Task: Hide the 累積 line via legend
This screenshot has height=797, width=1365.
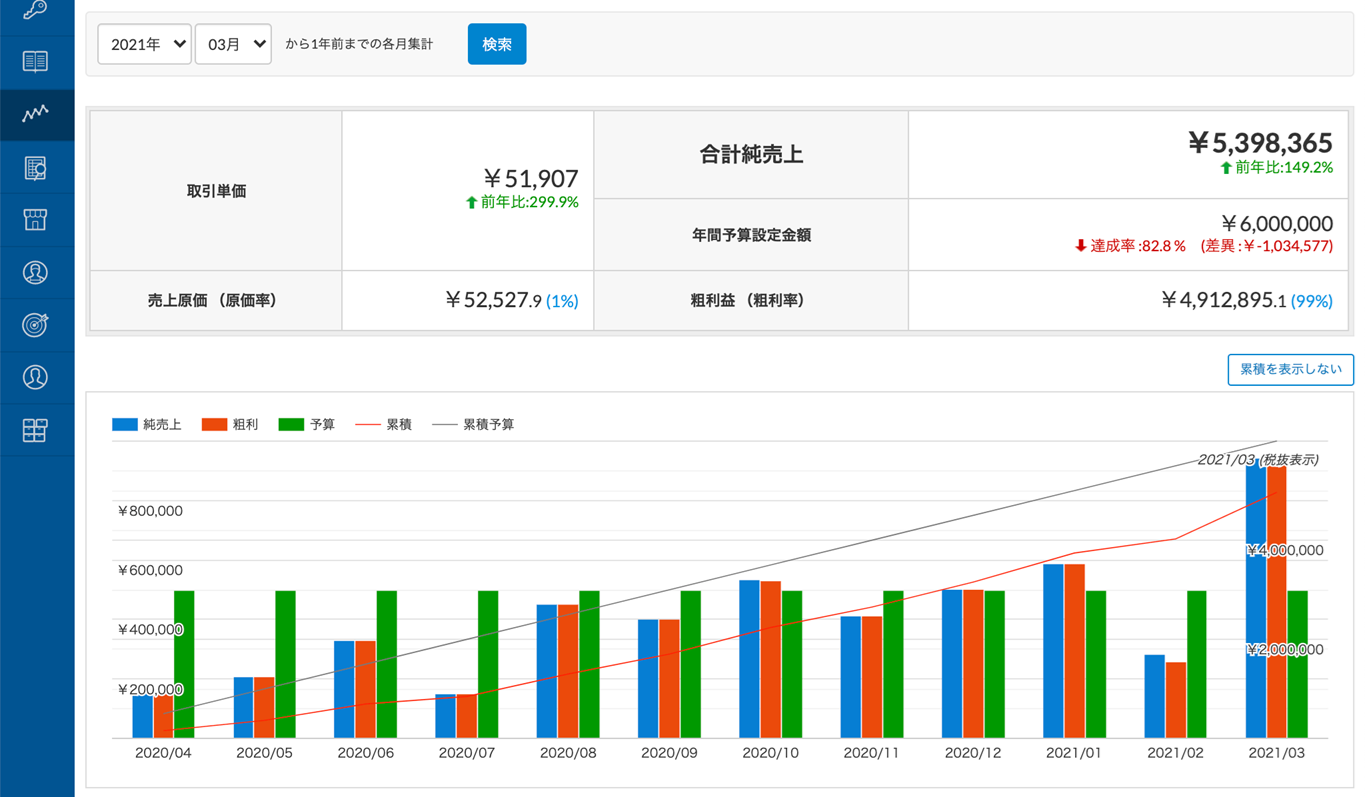Action: coord(383,425)
